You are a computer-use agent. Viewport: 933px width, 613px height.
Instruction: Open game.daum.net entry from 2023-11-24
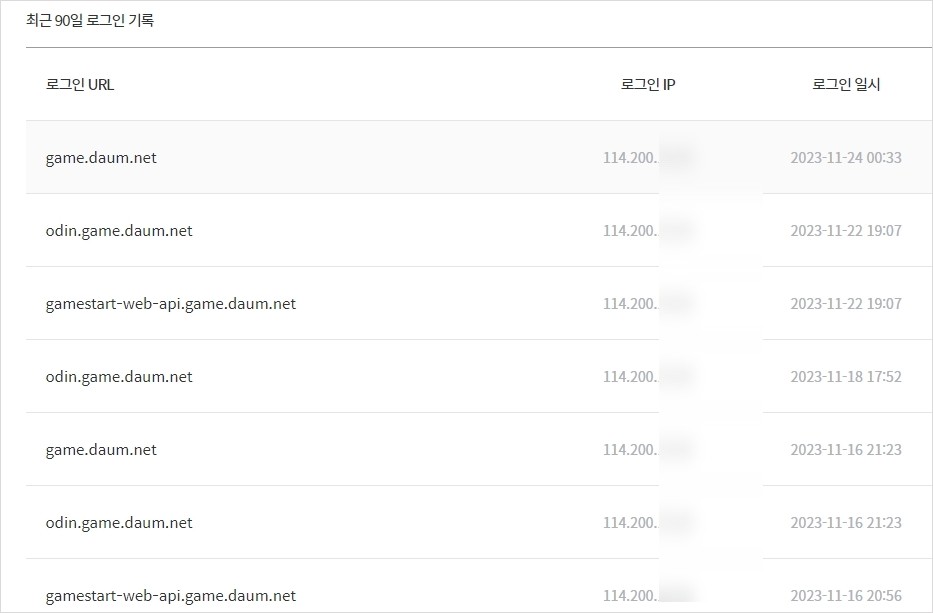101,158
